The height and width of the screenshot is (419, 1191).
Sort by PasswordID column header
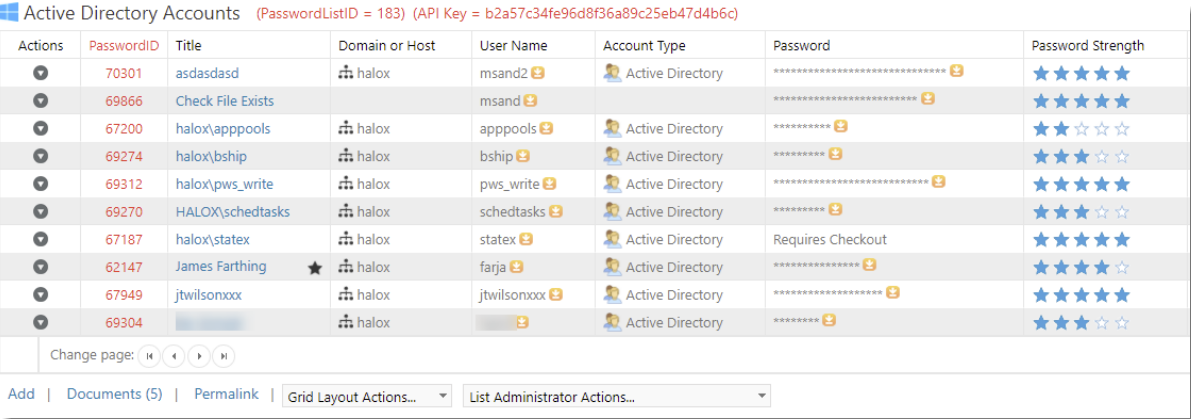(x=124, y=46)
